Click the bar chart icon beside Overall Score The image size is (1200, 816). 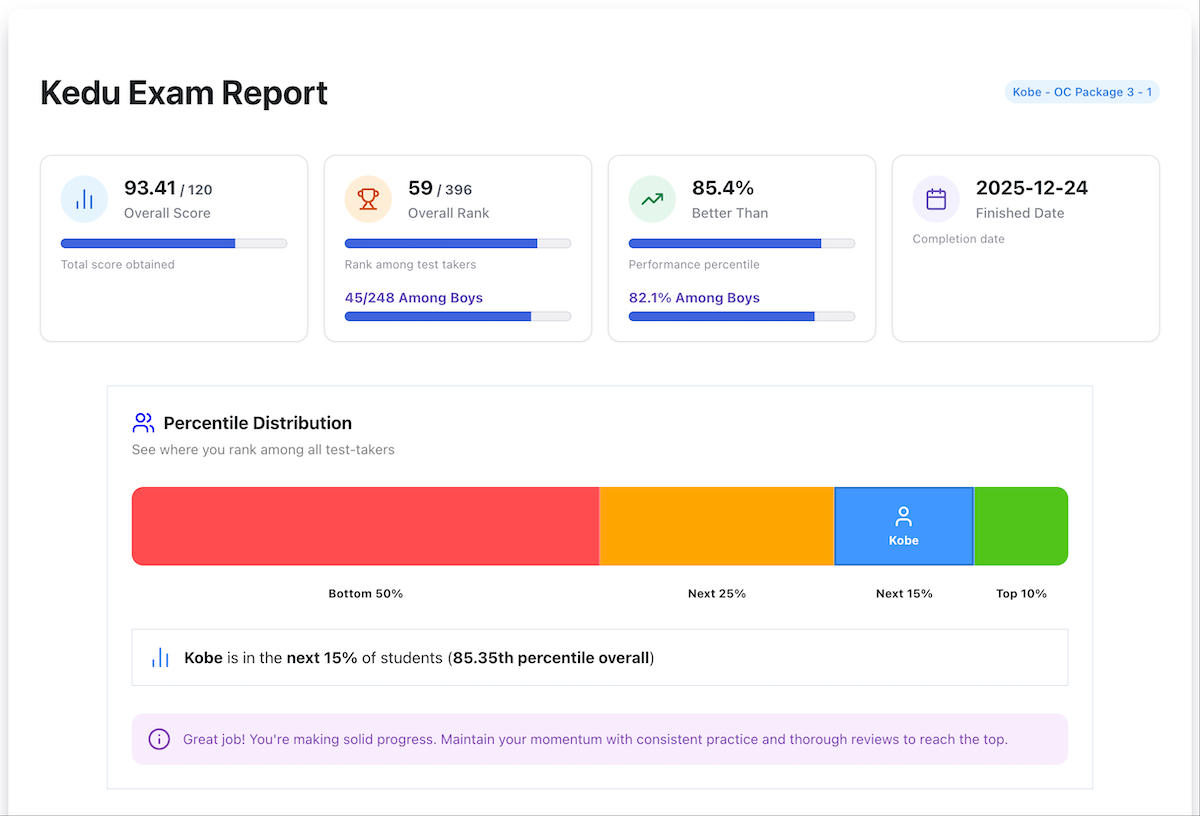(84, 199)
